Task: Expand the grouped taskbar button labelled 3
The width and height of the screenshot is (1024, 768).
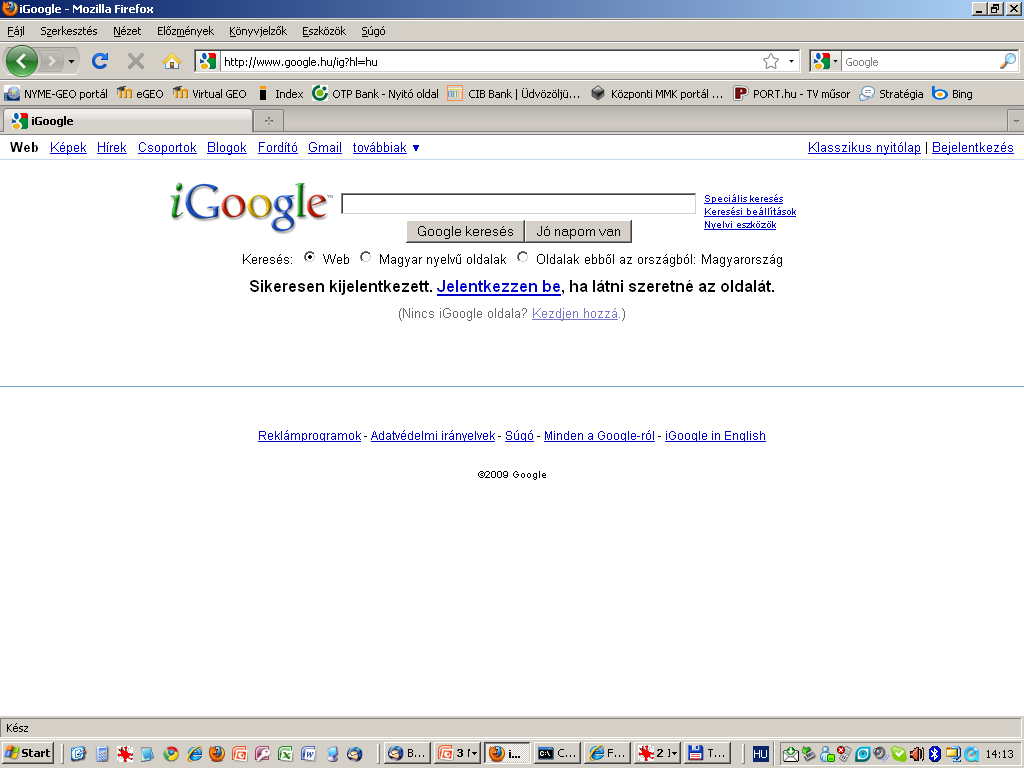Action: tap(458, 754)
